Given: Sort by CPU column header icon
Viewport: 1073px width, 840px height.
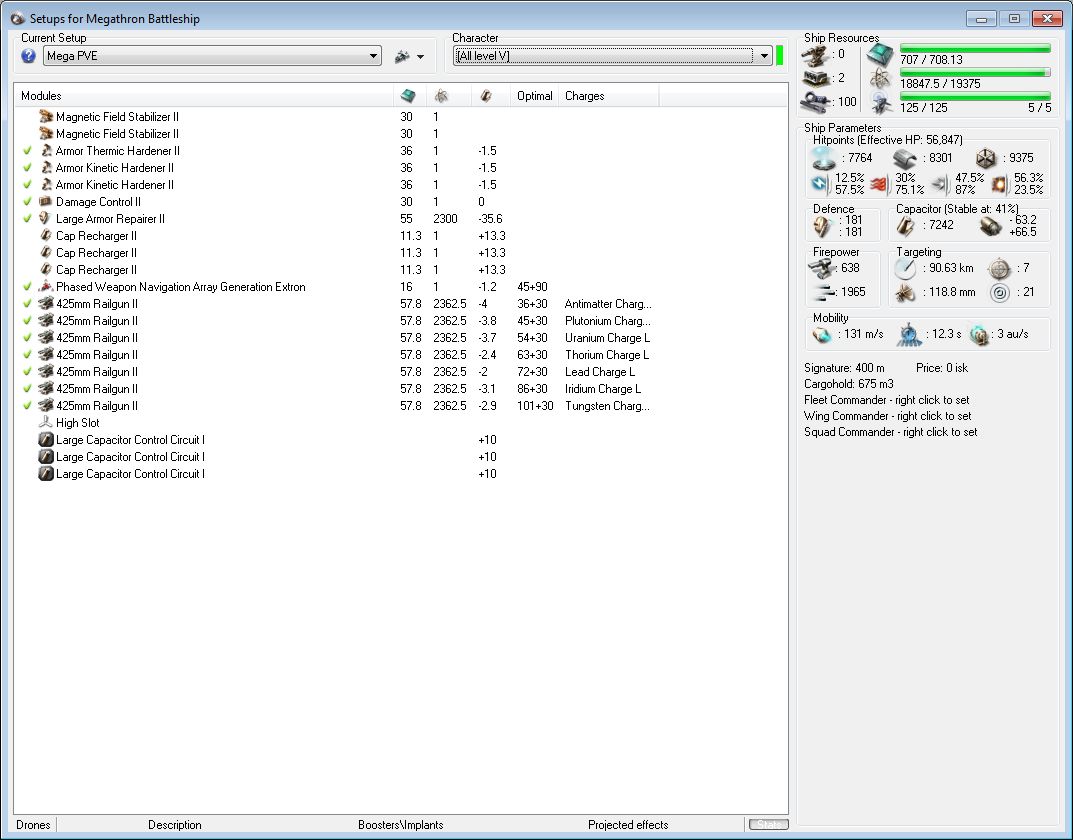Looking at the screenshot, I should click(x=408, y=96).
